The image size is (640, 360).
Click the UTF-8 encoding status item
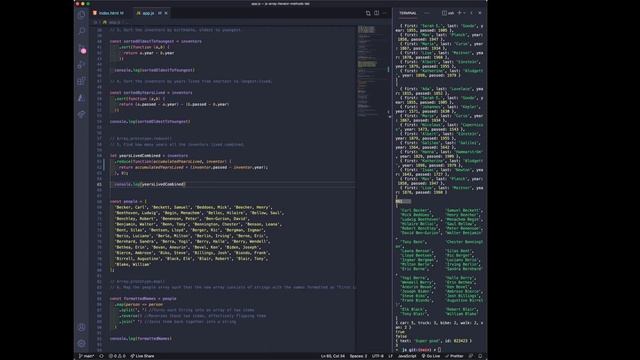coord(378,356)
